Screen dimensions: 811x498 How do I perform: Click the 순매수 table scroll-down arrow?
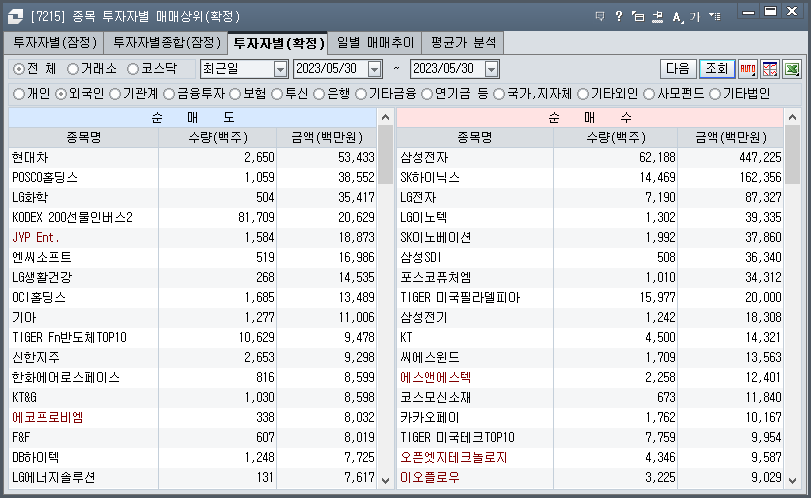792,480
